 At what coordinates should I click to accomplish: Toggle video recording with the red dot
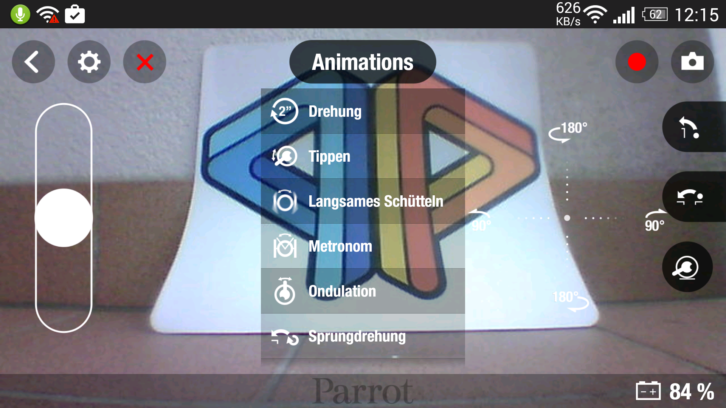pyautogui.click(x=637, y=62)
